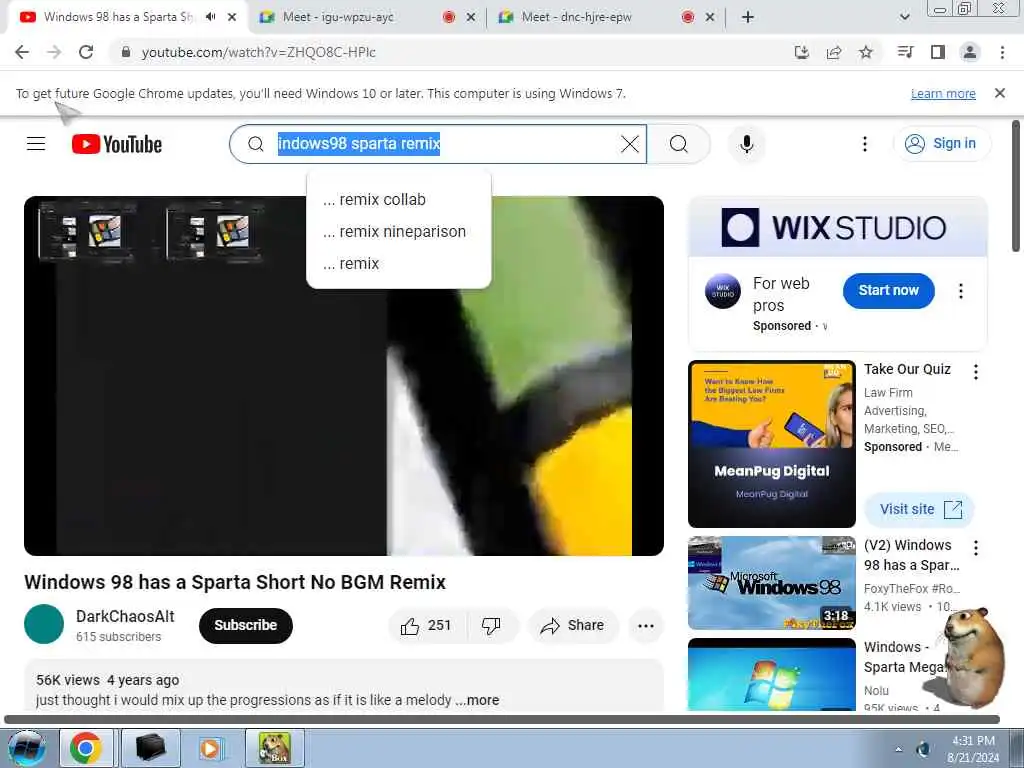1024x768 pixels.
Task: Click the page horizontal scrollbar
Action: (502, 720)
